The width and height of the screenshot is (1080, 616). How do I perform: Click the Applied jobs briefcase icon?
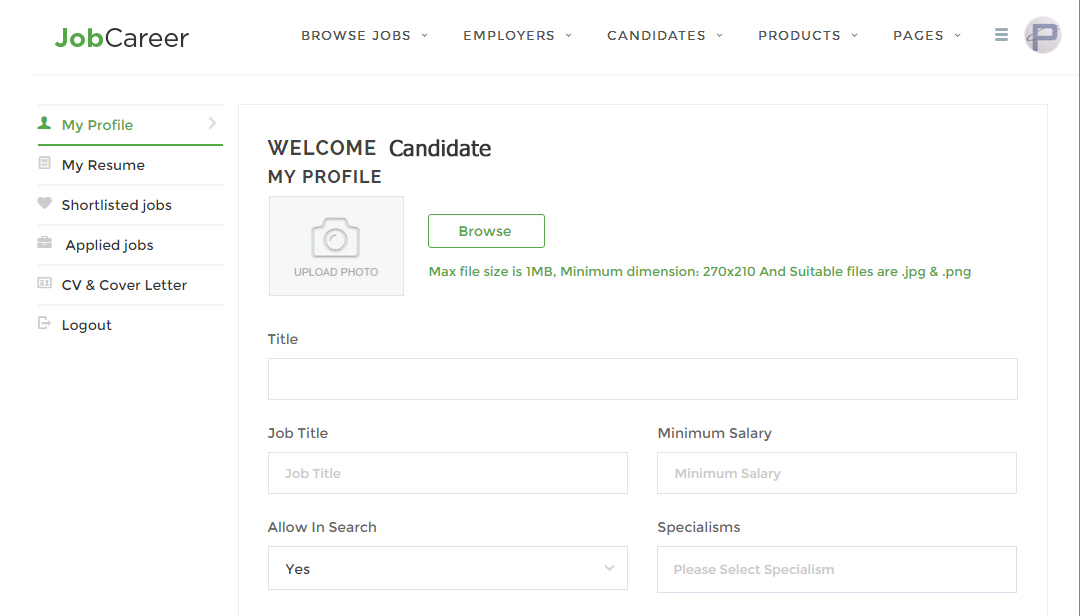pos(44,243)
